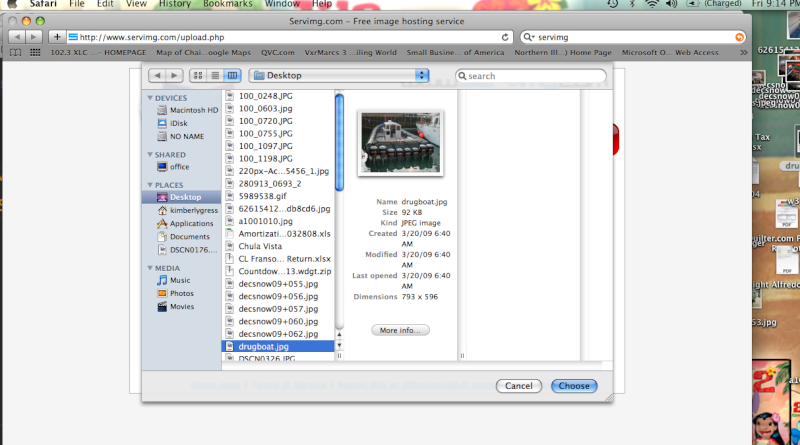Add bookmark with plus button

(57, 37)
